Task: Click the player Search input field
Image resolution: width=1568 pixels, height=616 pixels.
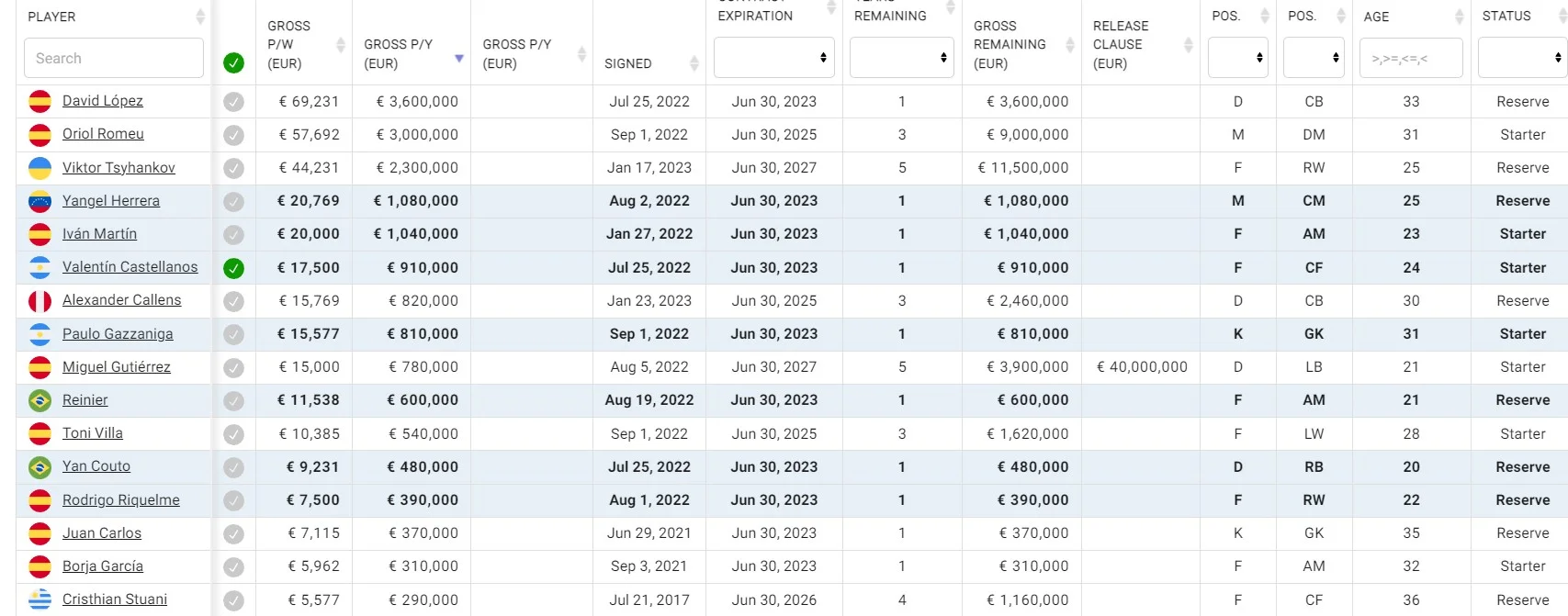Action: click(x=114, y=58)
